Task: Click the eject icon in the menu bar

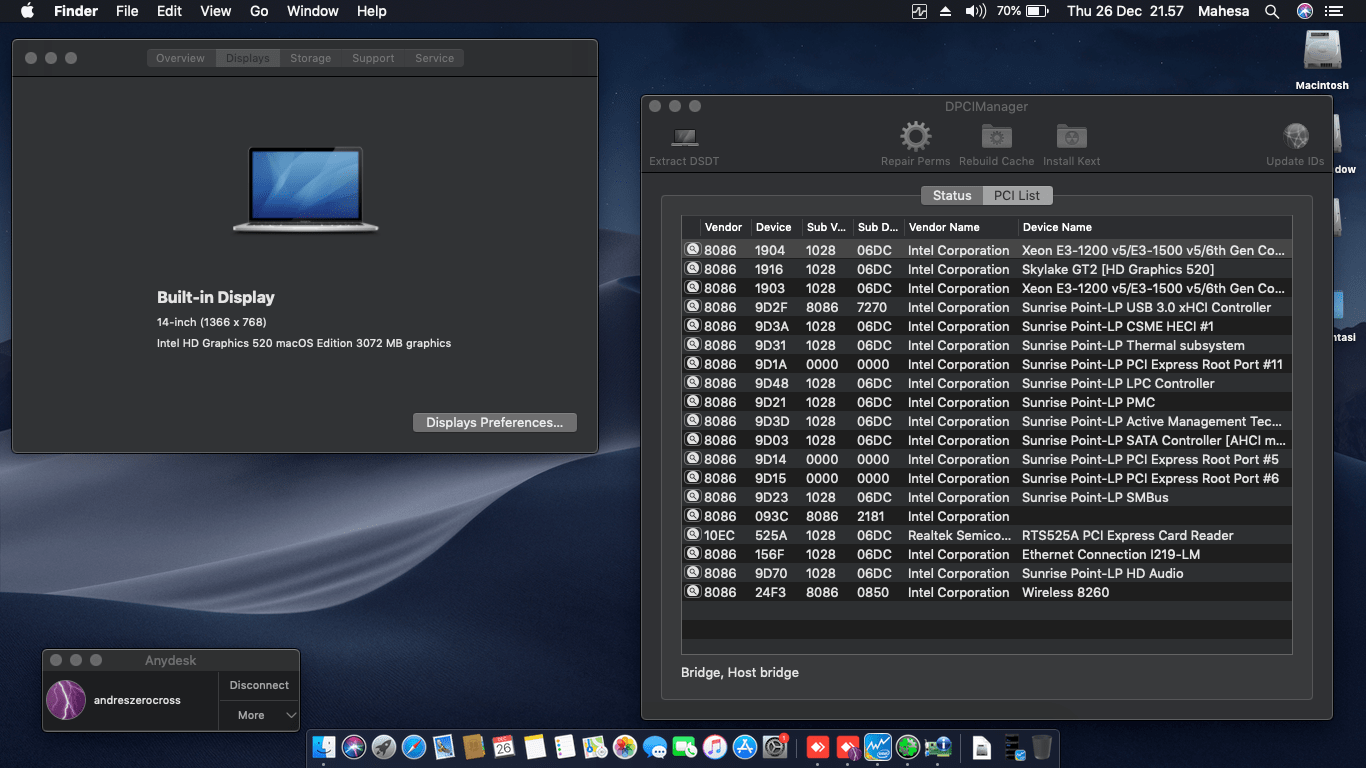Action: (x=947, y=11)
